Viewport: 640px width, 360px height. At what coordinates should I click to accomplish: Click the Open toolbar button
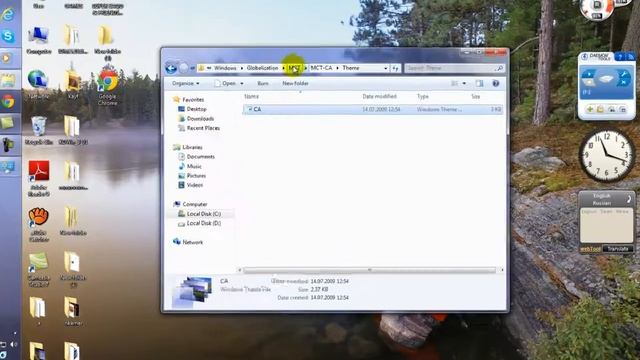[x=225, y=83]
